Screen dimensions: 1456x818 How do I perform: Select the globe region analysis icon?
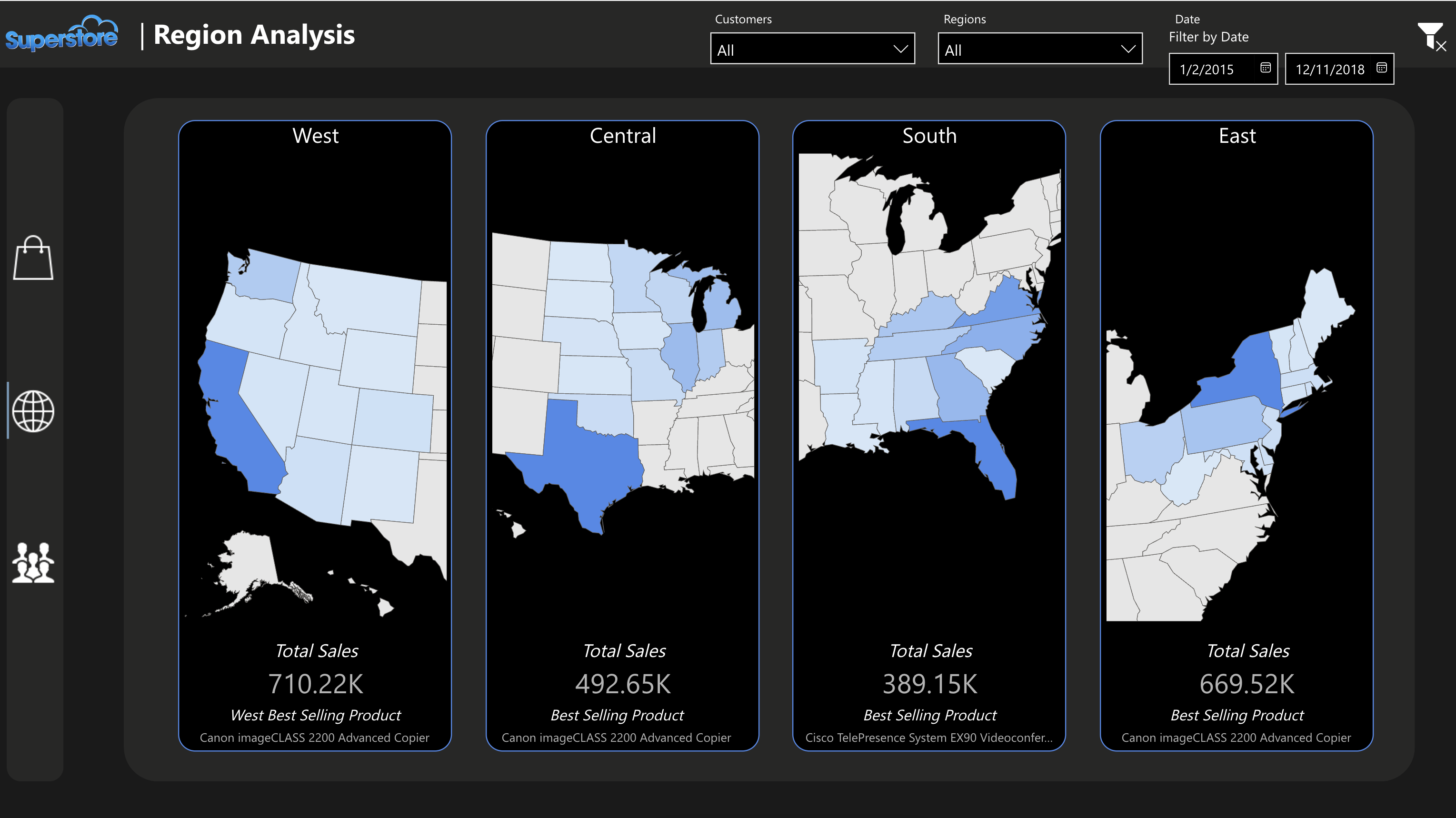(x=33, y=411)
